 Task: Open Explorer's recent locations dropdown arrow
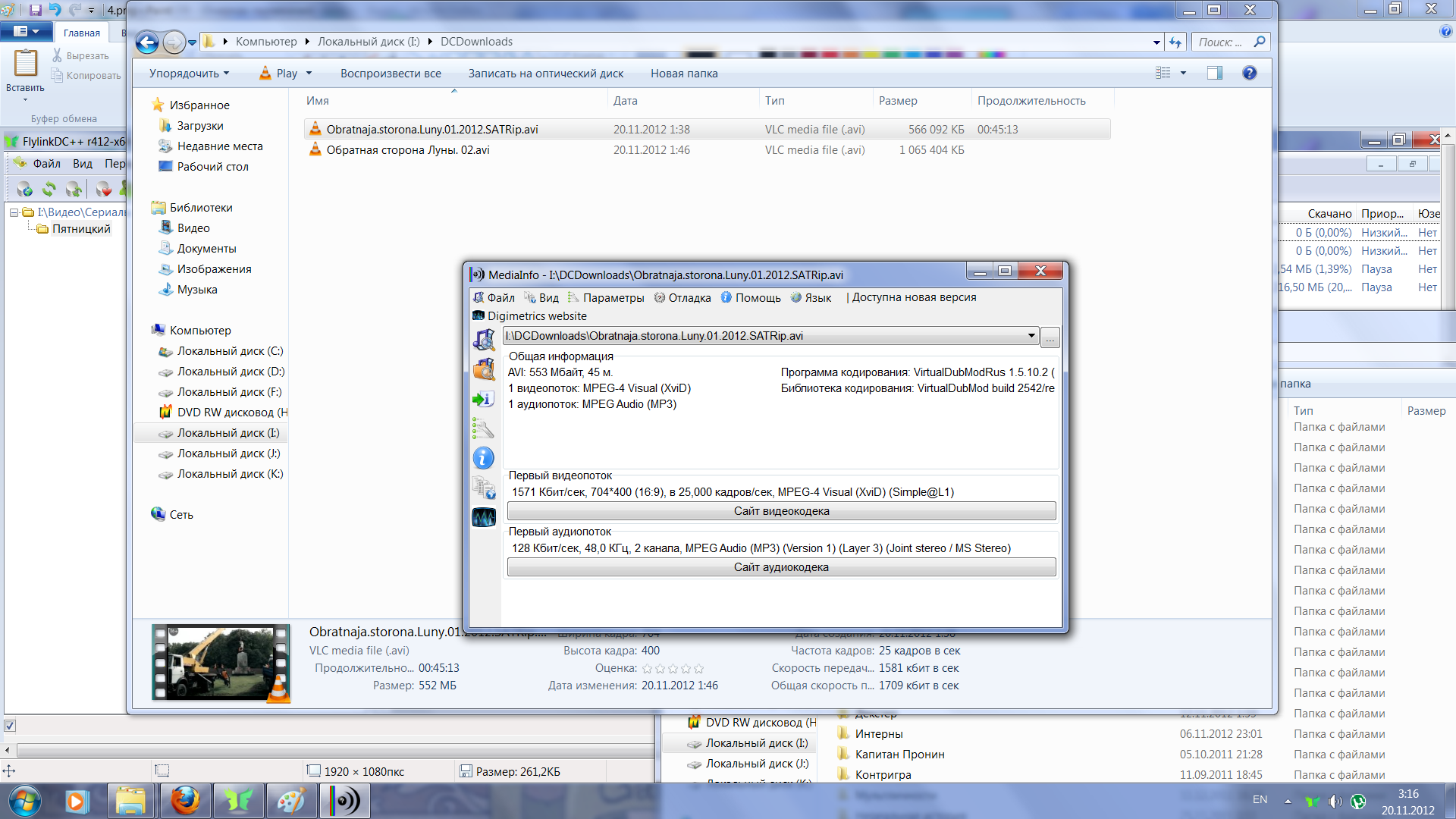tap(192, 42)
